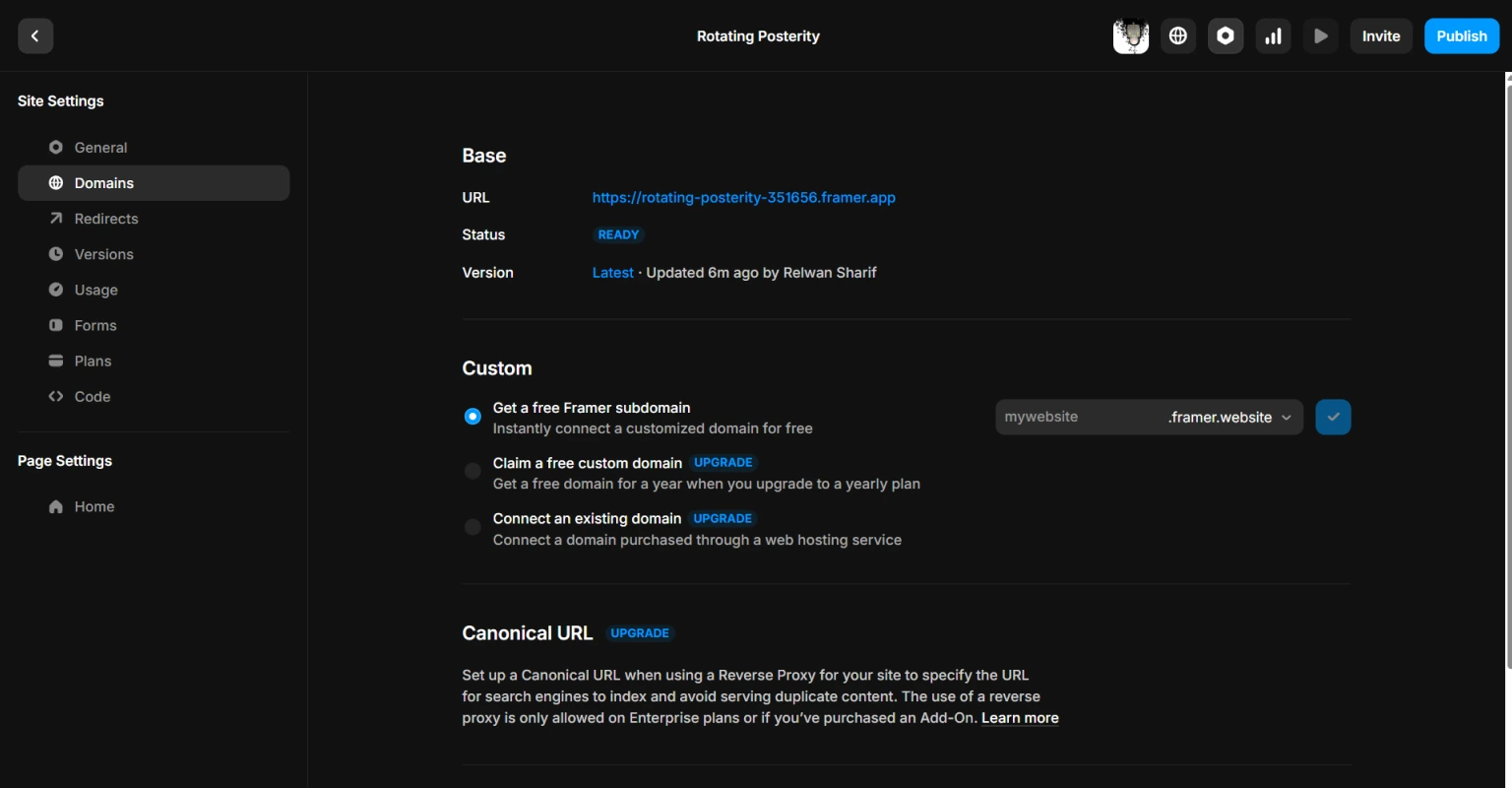Click the Invite button
This screenshot has width=1512, height=788.
point(1381,36)
